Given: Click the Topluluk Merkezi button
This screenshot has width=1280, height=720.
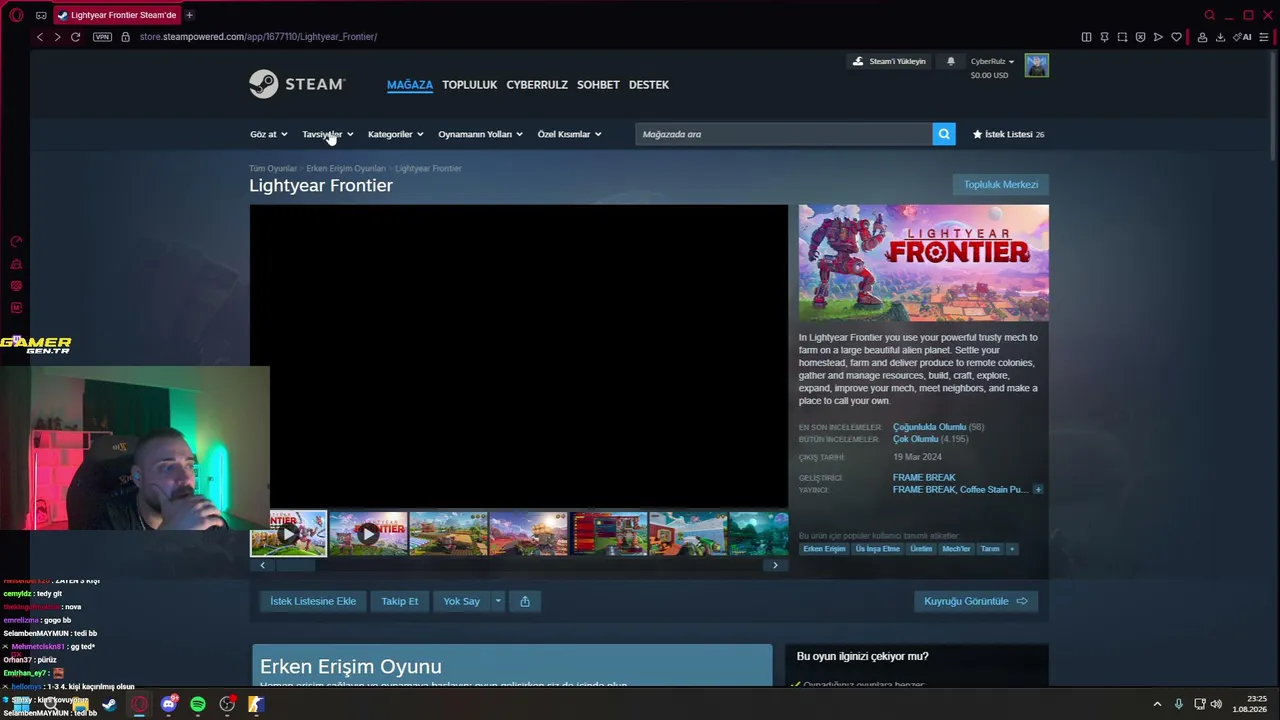Looking at the screenshot, I should 1001,185.
